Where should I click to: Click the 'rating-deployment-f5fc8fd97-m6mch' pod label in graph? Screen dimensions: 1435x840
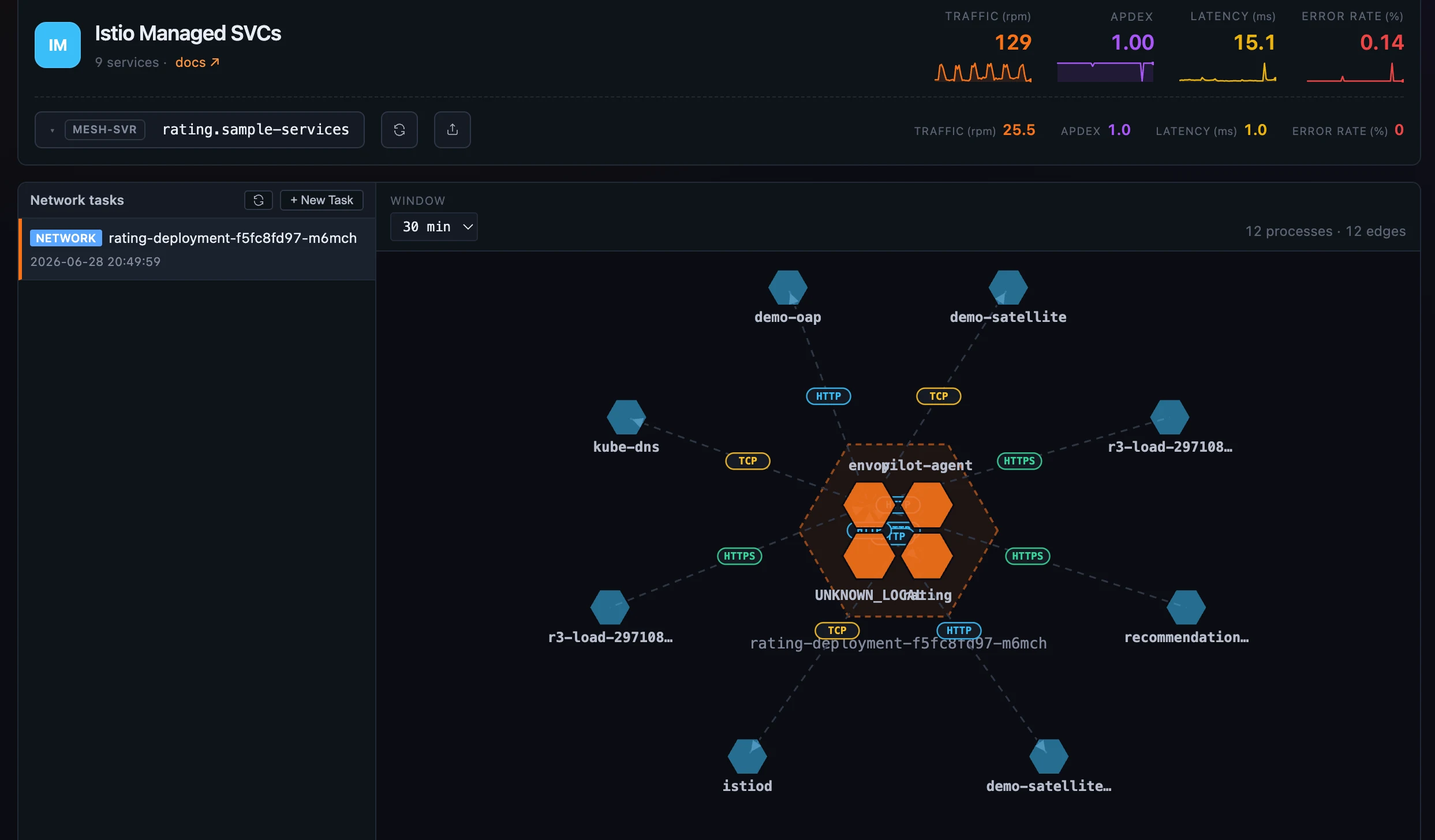898,643
